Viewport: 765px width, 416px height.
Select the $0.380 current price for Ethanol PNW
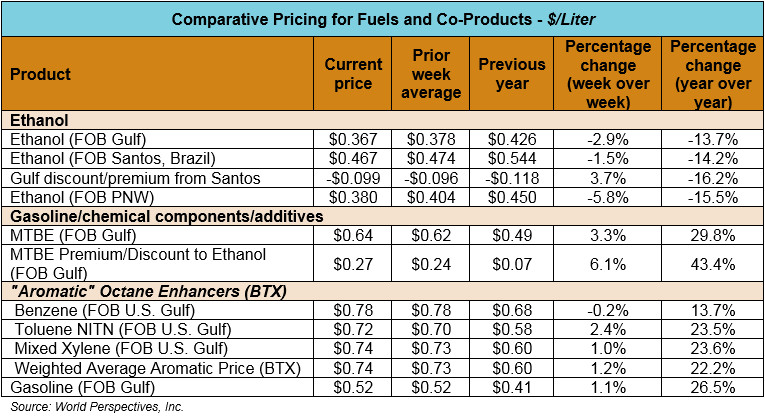pyautogui.click(x=353, y=197)
